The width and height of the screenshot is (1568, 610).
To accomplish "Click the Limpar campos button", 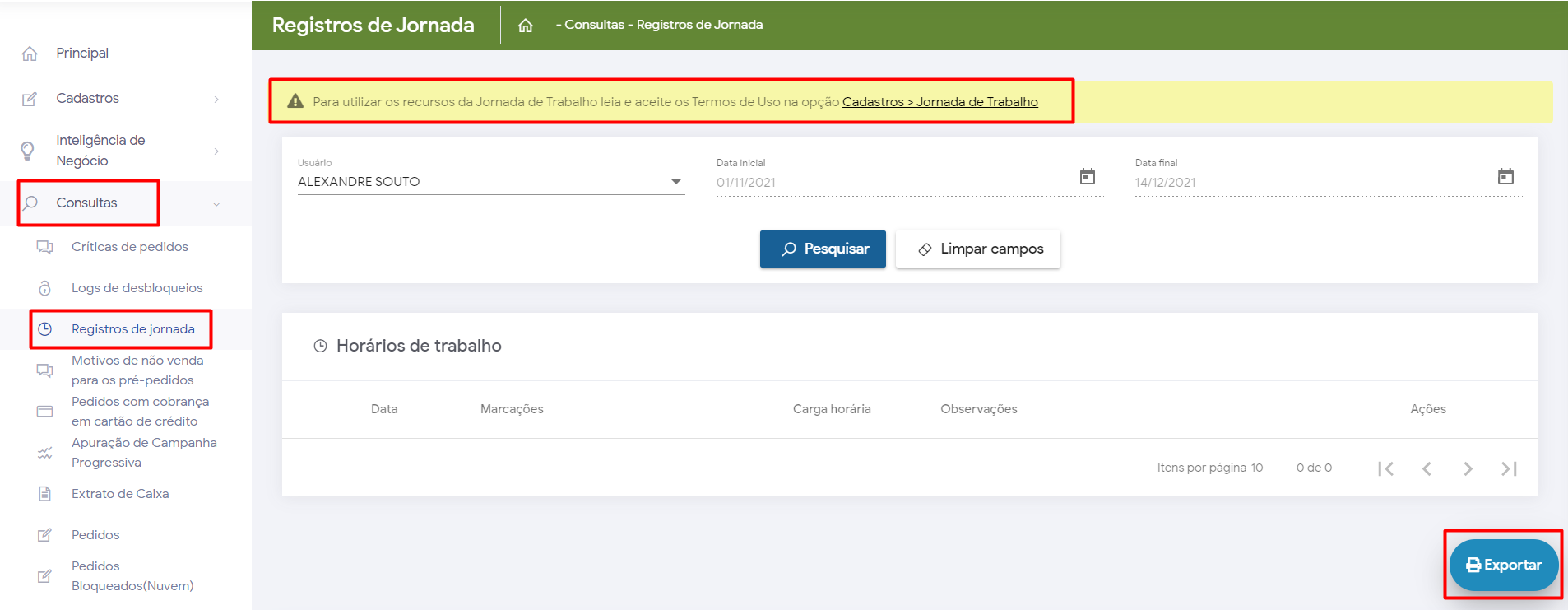I will [x=978, y=249].
